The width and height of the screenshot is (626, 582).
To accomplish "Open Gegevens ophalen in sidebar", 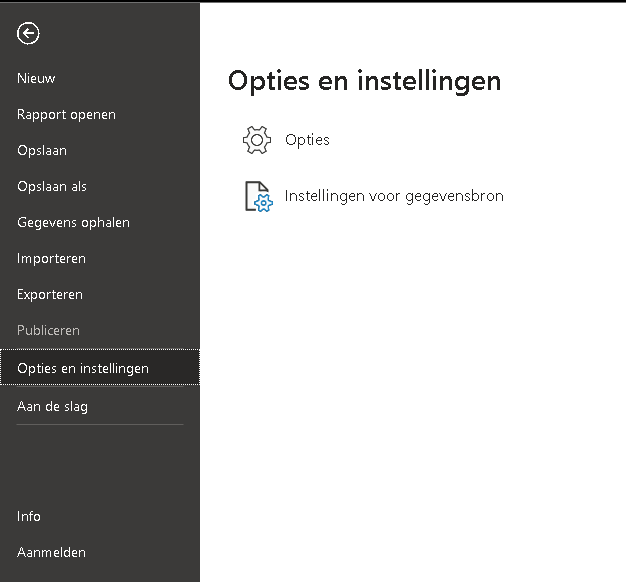I will pos(73,222).
